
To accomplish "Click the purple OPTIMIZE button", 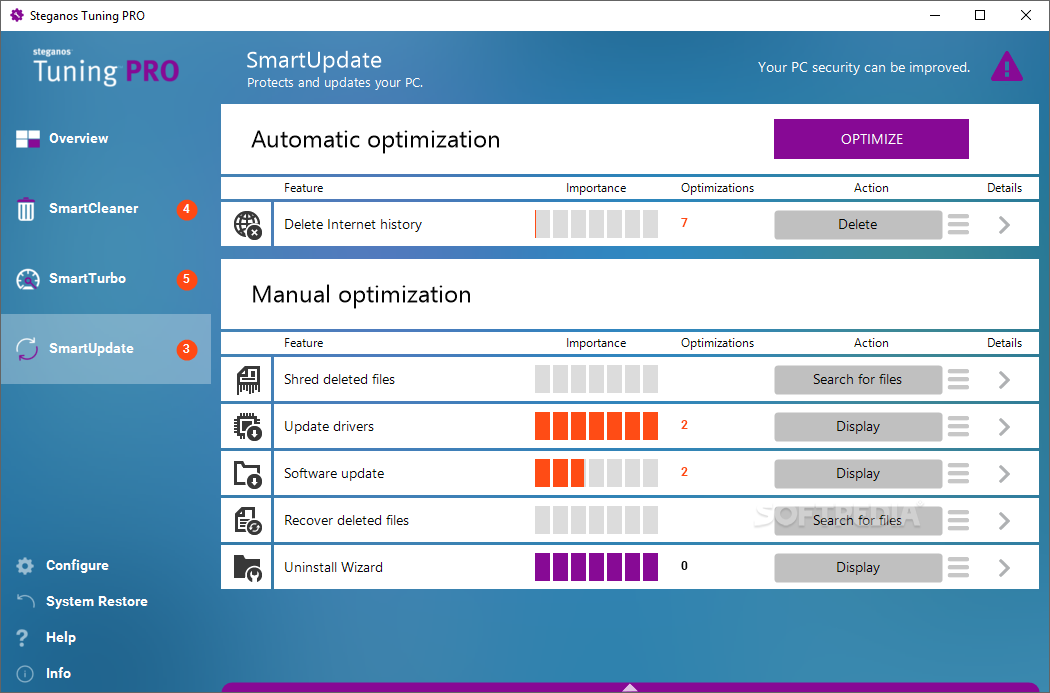I will (x=871, y=139).
